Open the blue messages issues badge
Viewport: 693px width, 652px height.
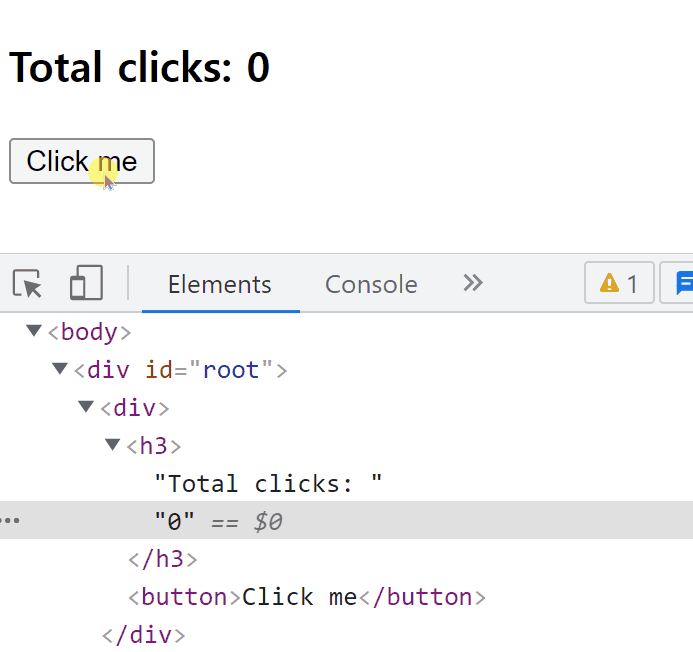678,283
